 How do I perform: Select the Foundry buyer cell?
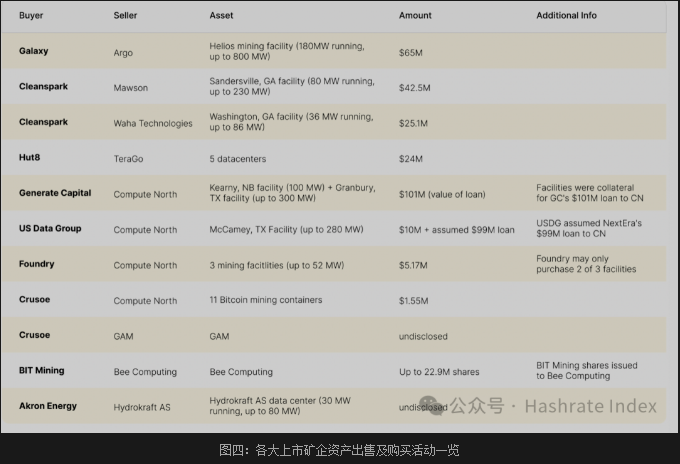click(x=36, y=264)
